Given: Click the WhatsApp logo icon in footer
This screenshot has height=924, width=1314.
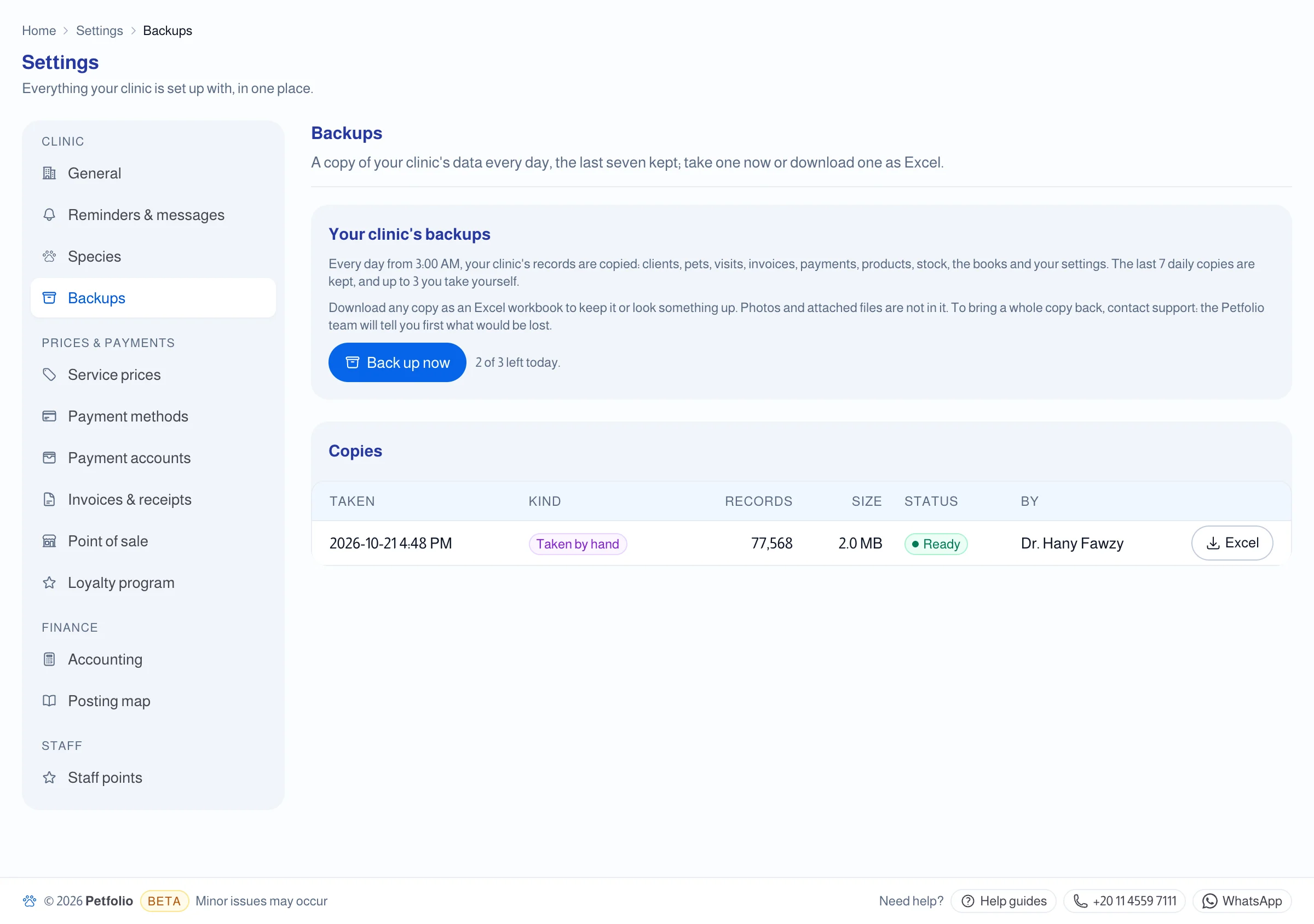Looking at the screenshot, I should (1210, 901).
